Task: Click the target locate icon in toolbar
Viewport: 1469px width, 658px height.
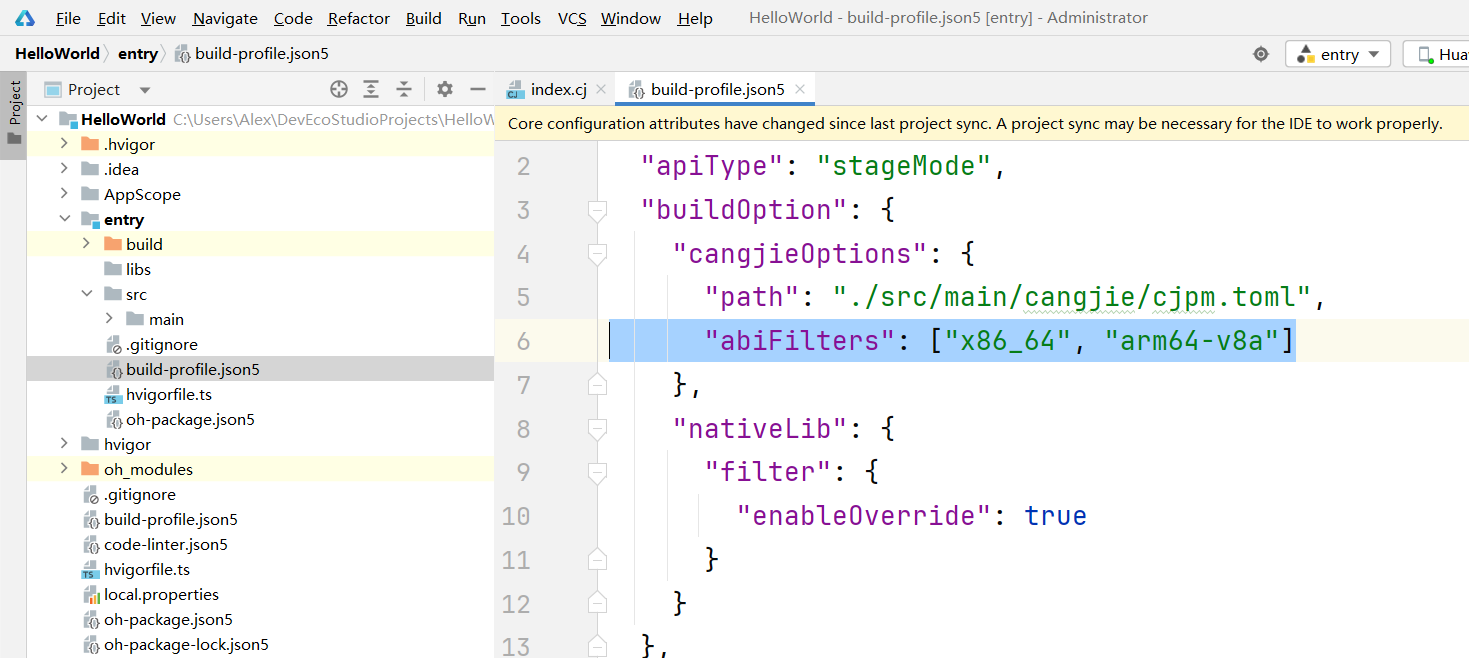Action: [1261, 54]
